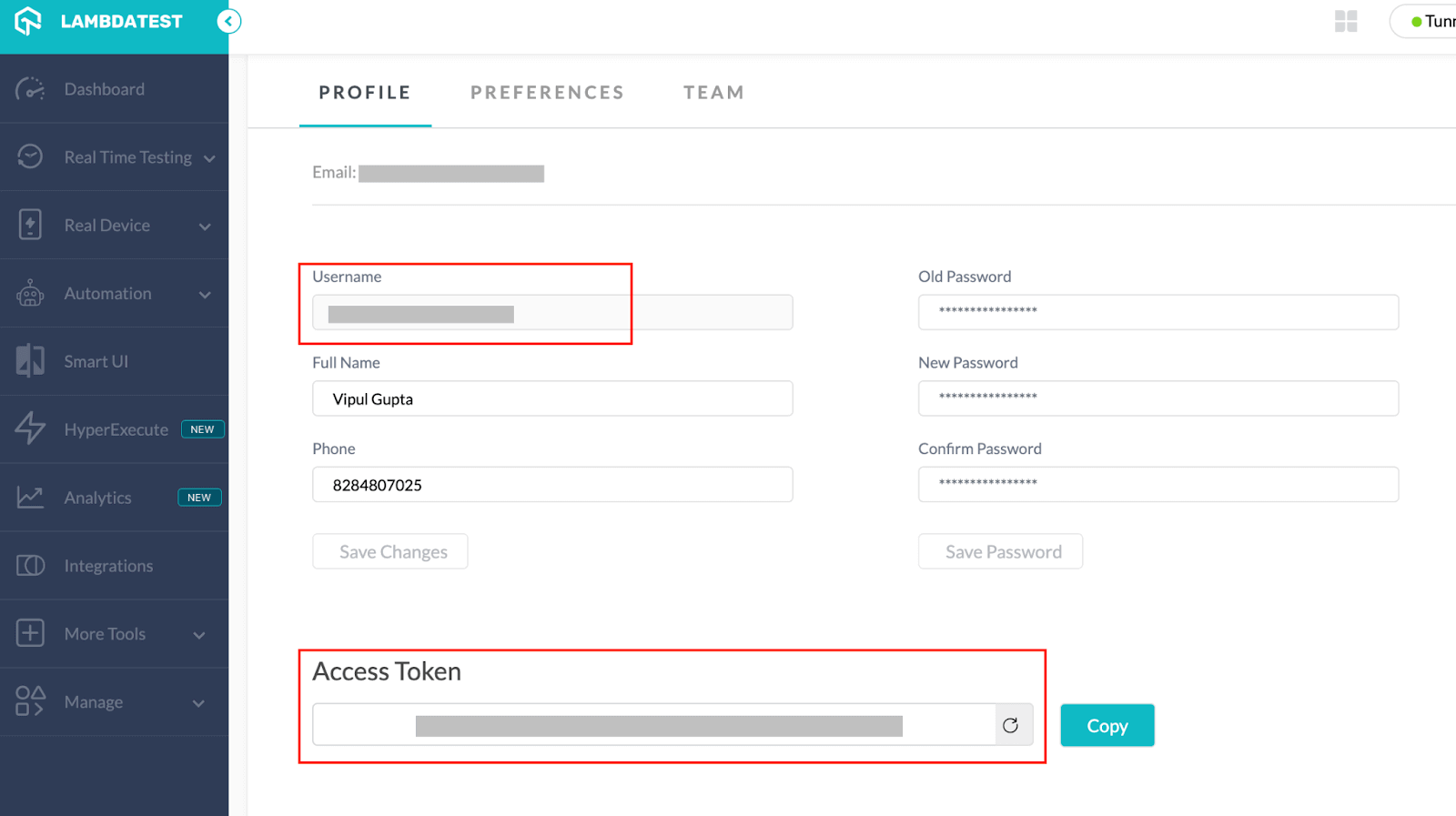This screenshot has width=1456, height=816.
Task: Click the Integrations icon
Action: coord(30,565)
